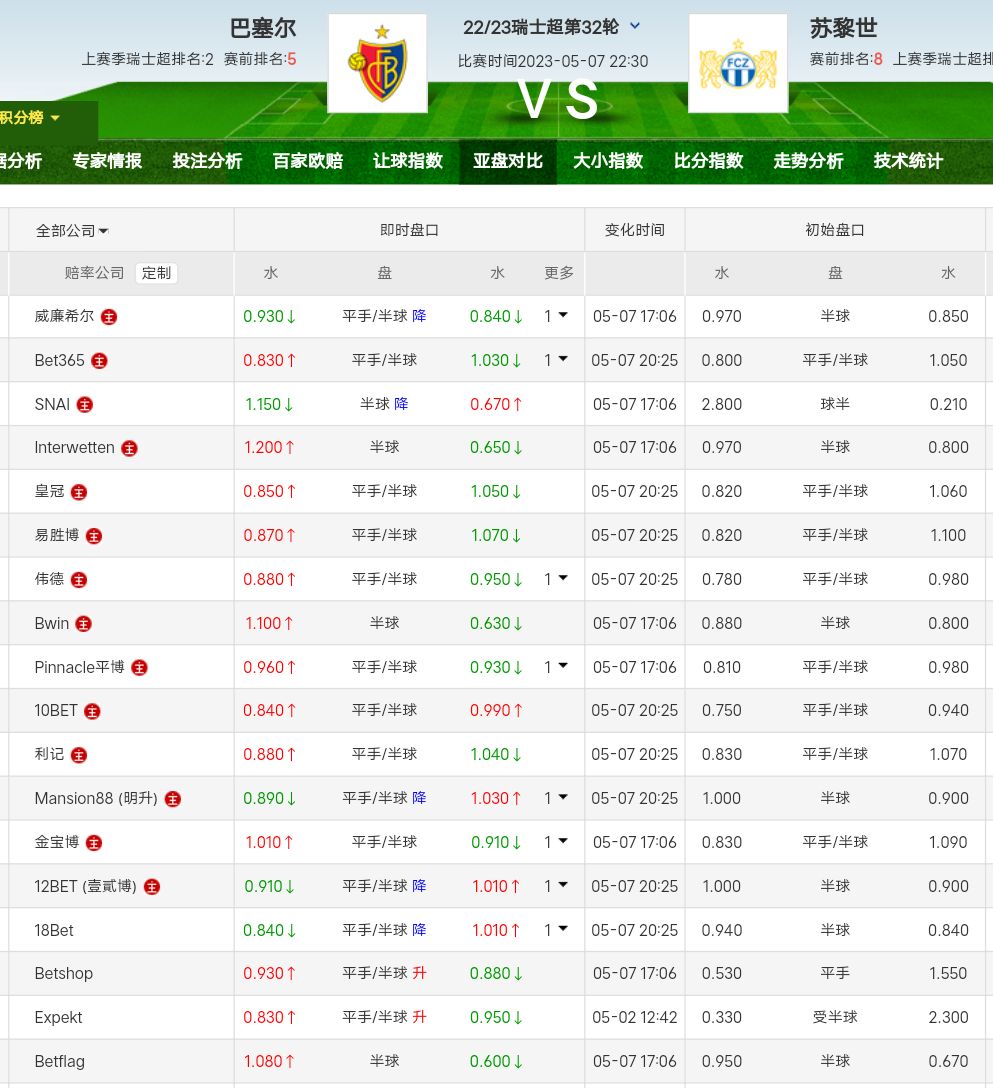Click red 主 badge next to 12BET (壹贰博)
Screen dimensions: 993x1088
(x=152, y=887)
